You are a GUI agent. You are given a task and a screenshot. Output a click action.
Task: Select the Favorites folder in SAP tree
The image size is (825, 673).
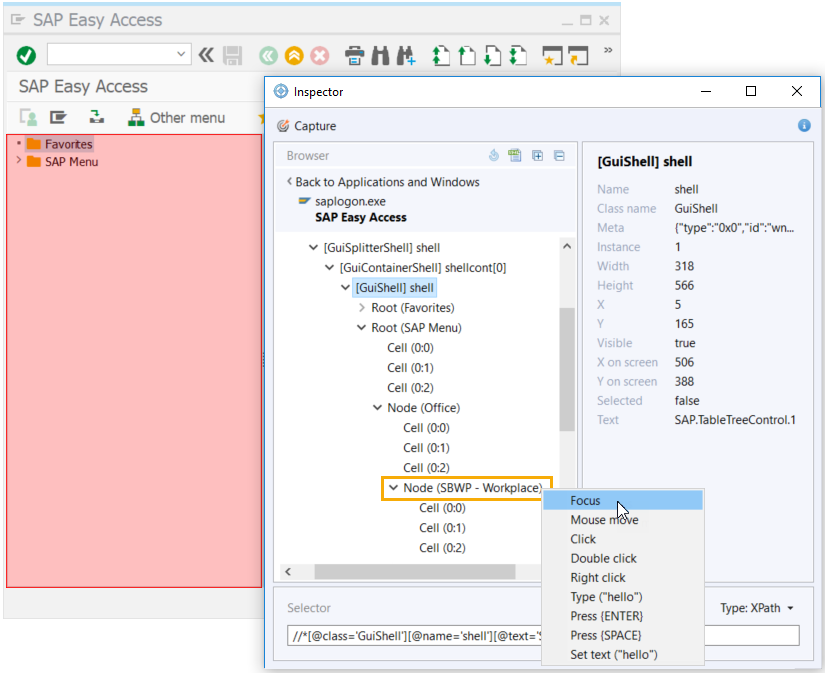click(x=68, y=144)
